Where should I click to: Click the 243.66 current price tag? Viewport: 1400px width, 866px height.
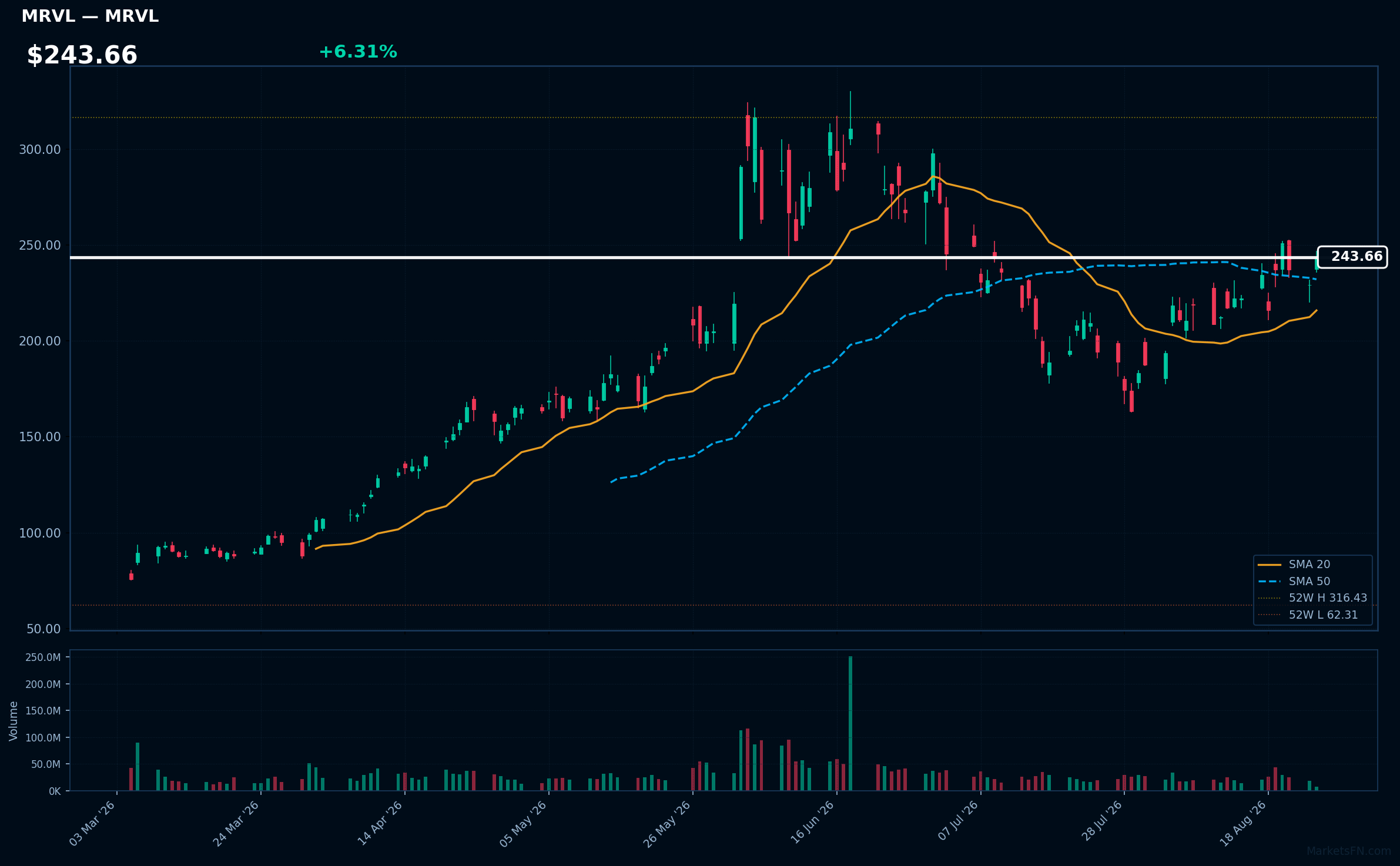point(1352,257)
